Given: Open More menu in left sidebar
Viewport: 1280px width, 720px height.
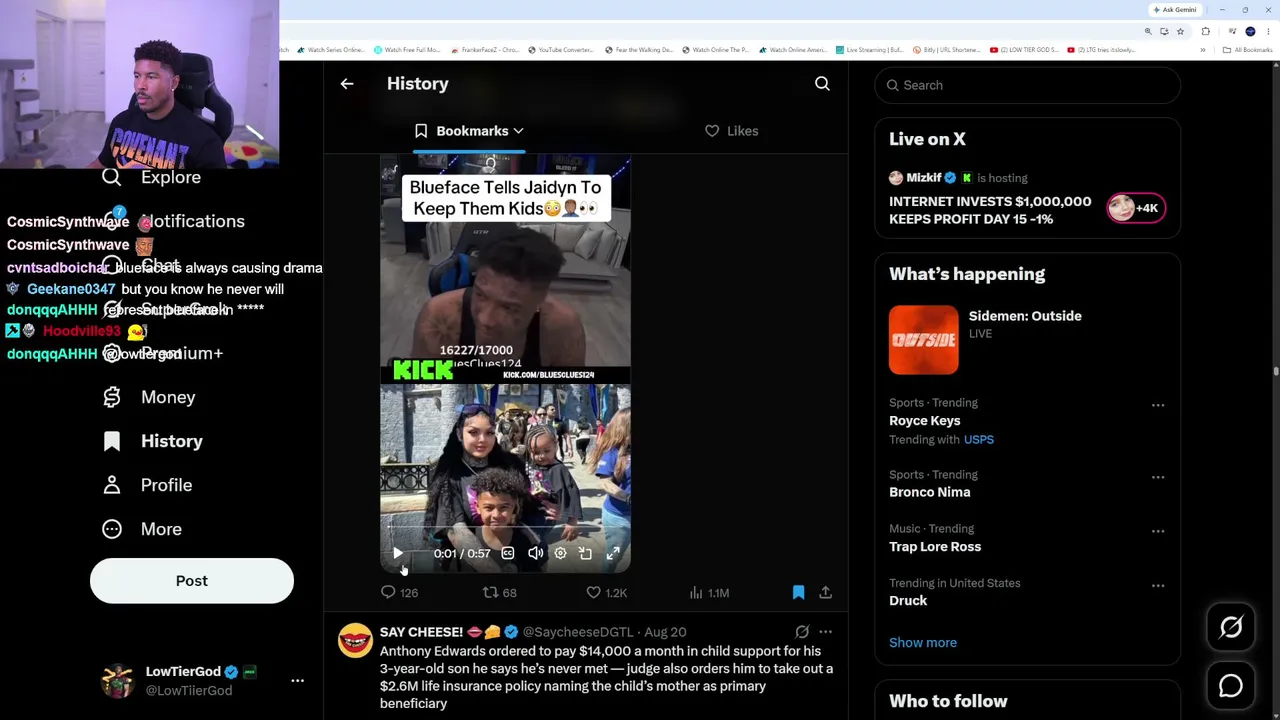Looking at the screenshot, I should pos(142,529).
